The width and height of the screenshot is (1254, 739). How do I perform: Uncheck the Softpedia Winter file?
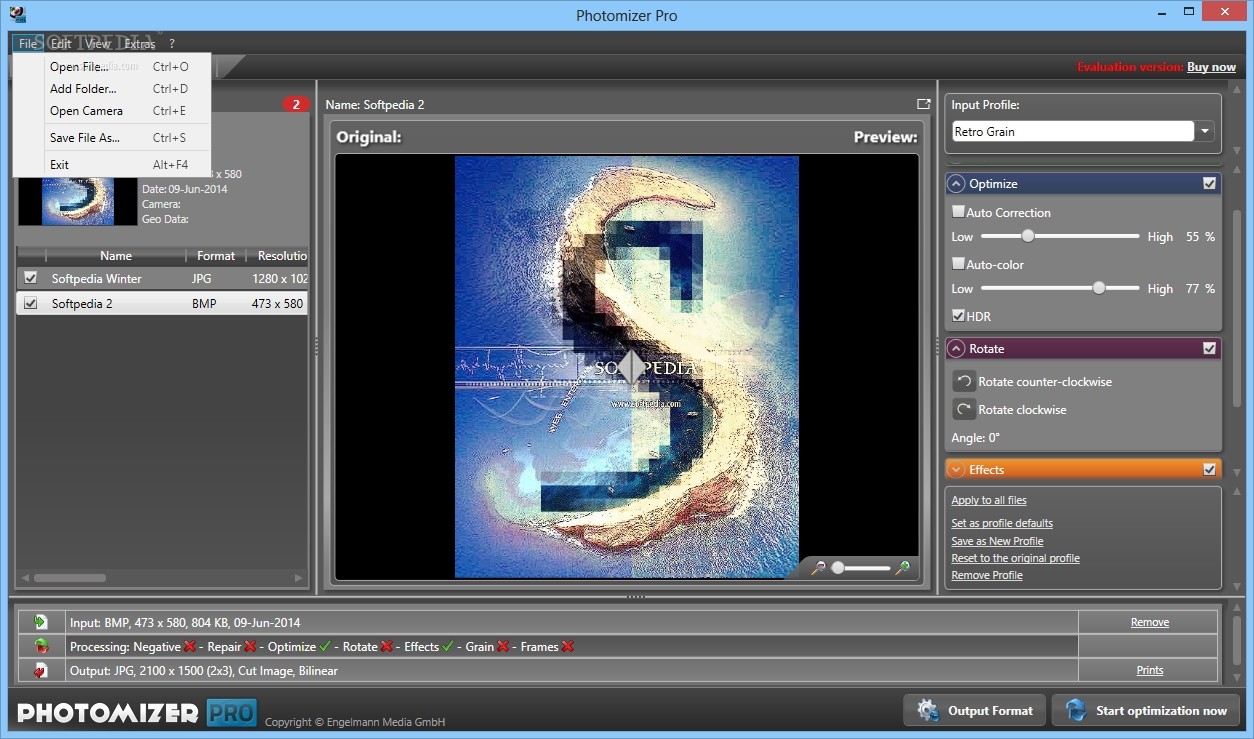coord(30,278)
